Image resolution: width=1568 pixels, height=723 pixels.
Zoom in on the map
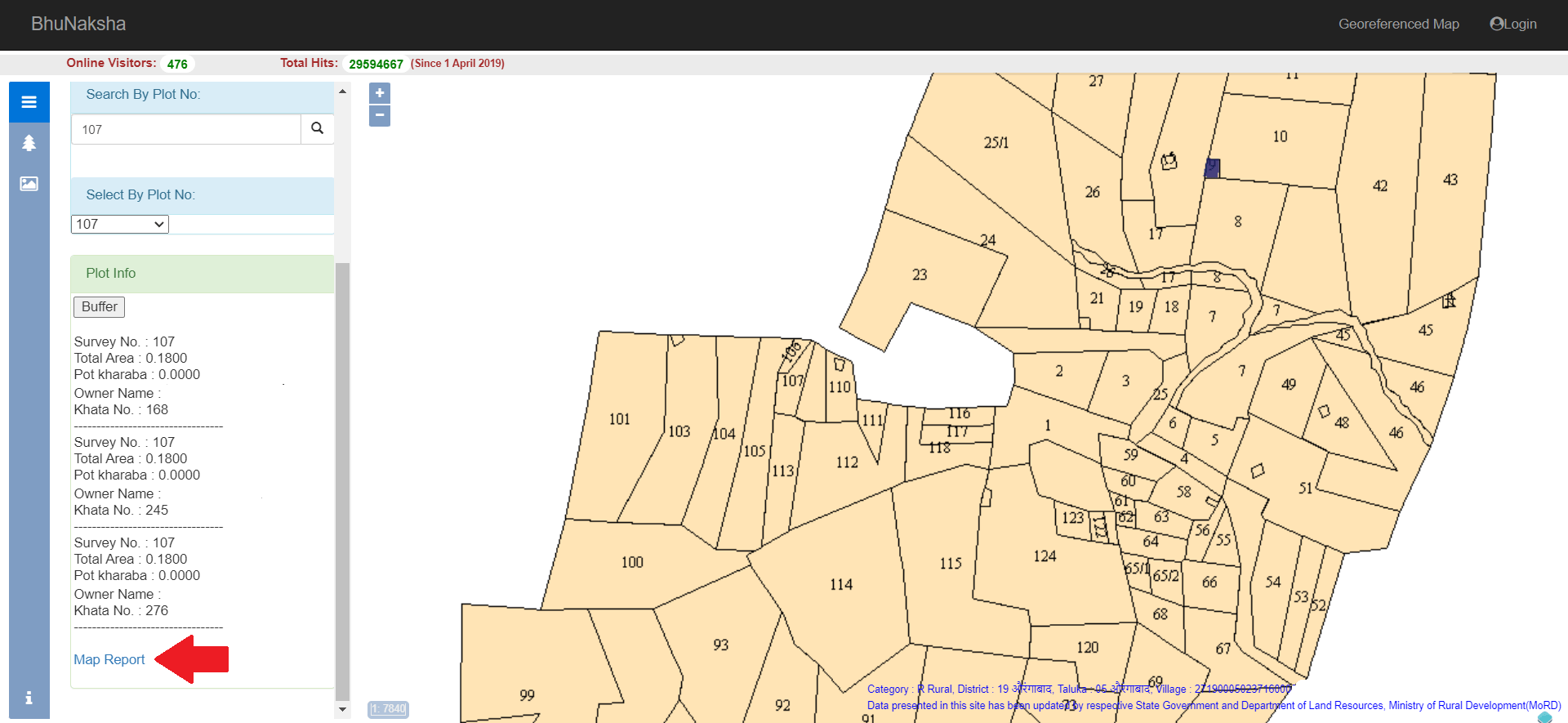click(380, 93)
